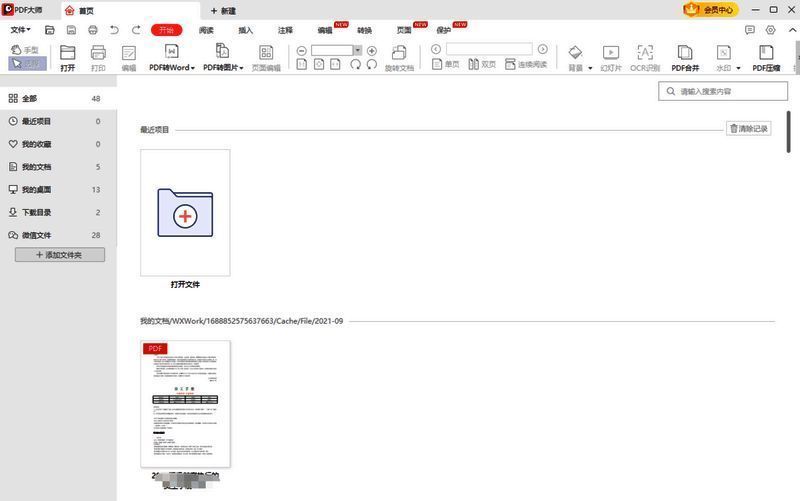Click the PDF压缩 compress icon
This screenshot has width=800, height=501.
[x=766, y=52]
